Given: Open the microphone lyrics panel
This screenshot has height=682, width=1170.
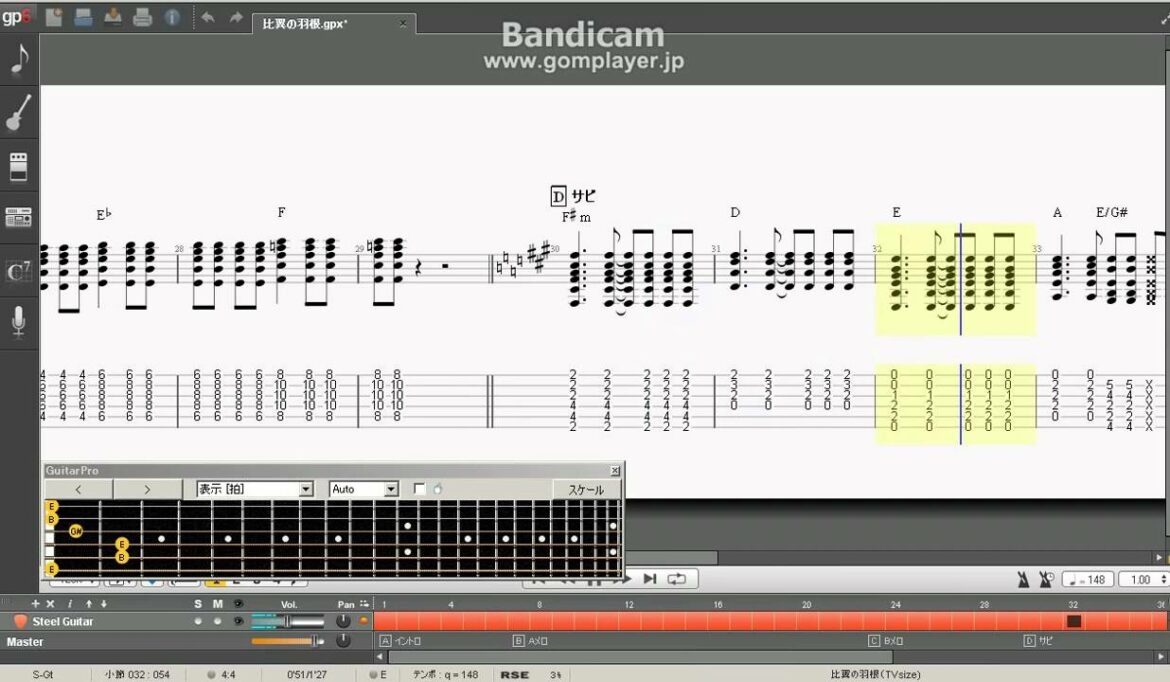Looking at the screenshot, I should (x=19, y=322).
